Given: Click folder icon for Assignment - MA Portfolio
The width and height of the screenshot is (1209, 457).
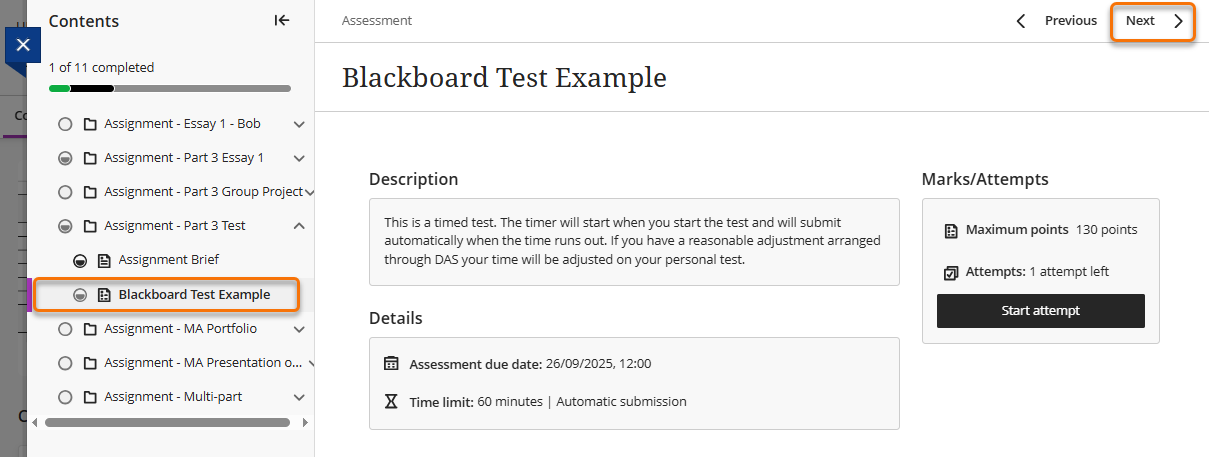Looking at the screenshot, I should click(90, 329).
